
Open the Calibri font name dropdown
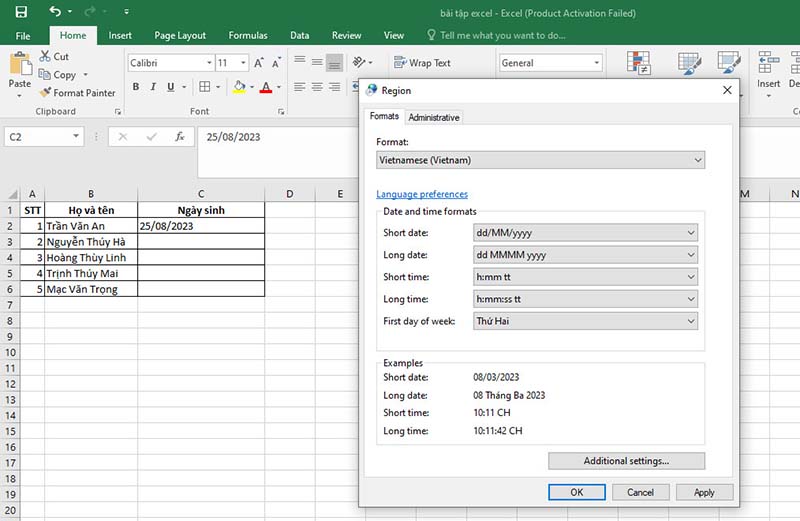209,63
